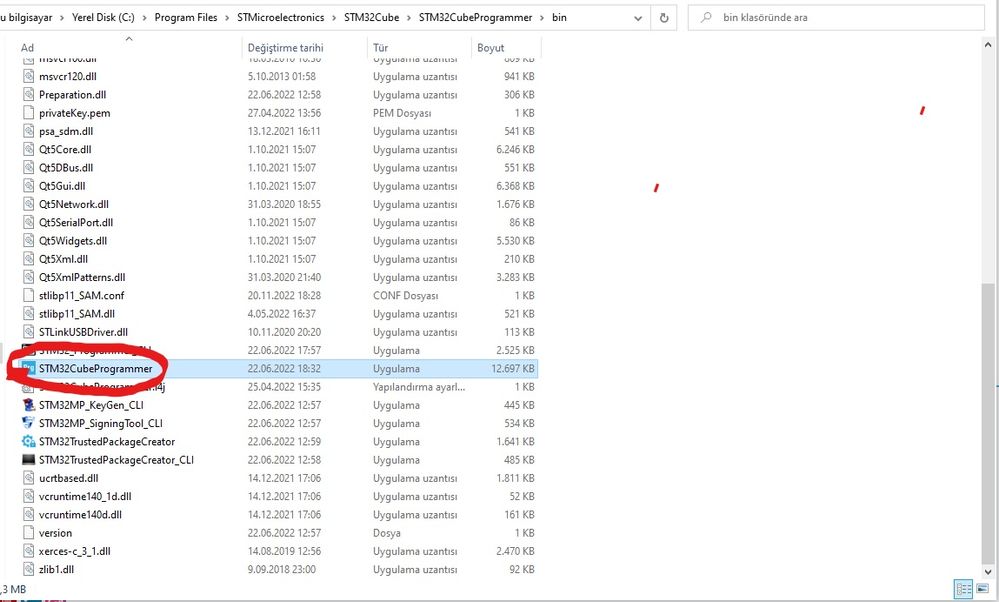The height and width of the screenshot is (602, 999).
Task: Navigate to 'Program Files' breadcrumb
Action: (185, 18)
